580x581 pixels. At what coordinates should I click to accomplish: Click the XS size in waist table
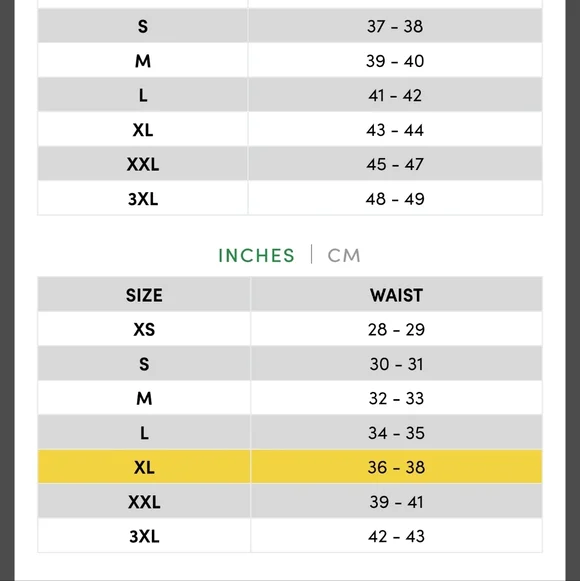144,329
